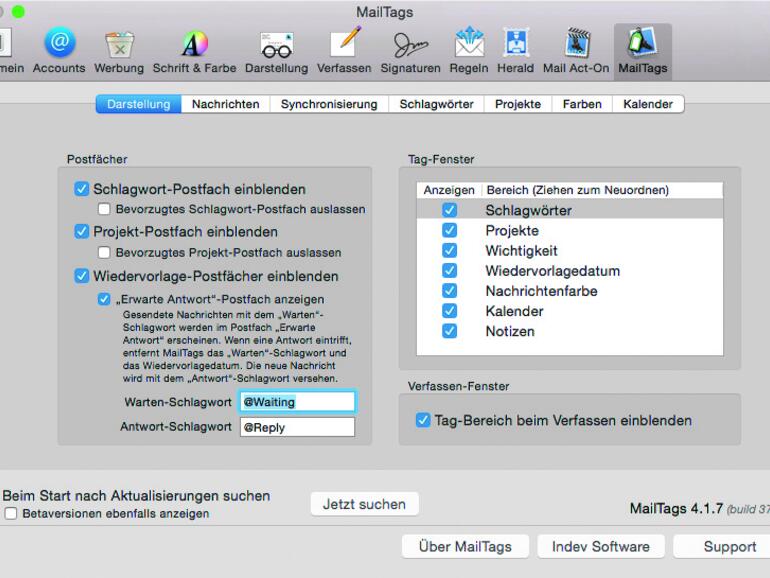Open the Darstellung glasses icon pane
Screen dimensions: 770x578
click(x=276, y=52)
